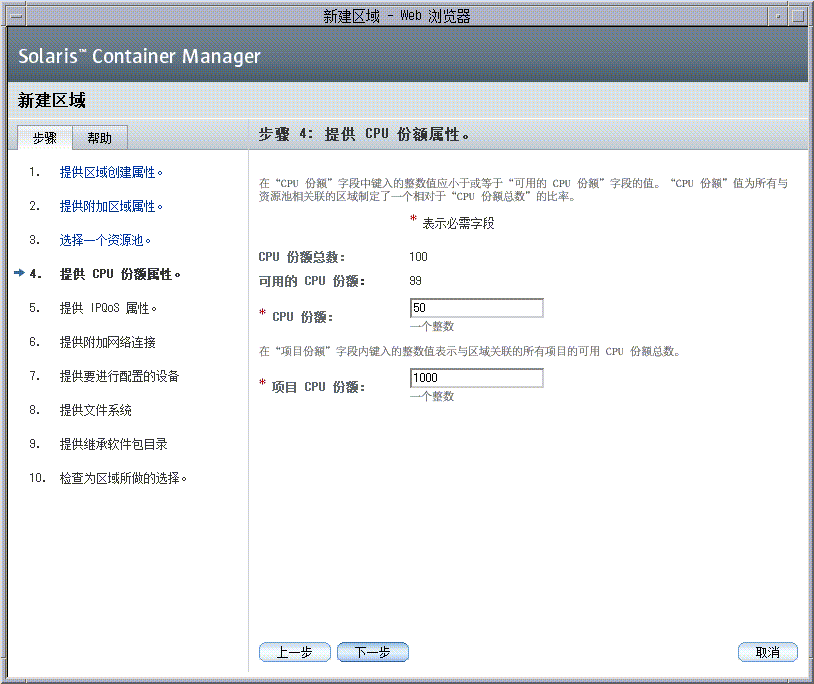
Task: Click the 表示必需字段 note
Action: pos(458,224)
